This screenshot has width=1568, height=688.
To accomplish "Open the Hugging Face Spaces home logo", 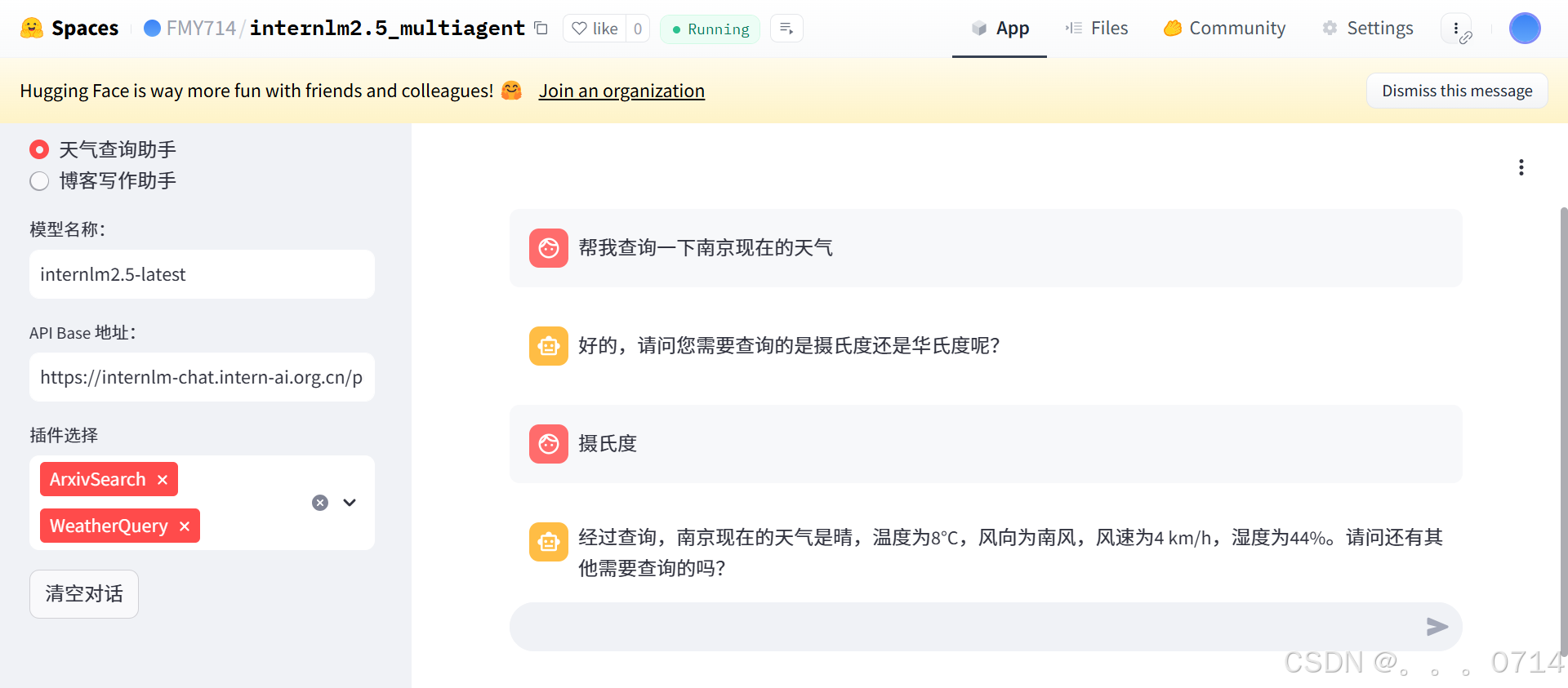I will point(32,29).
